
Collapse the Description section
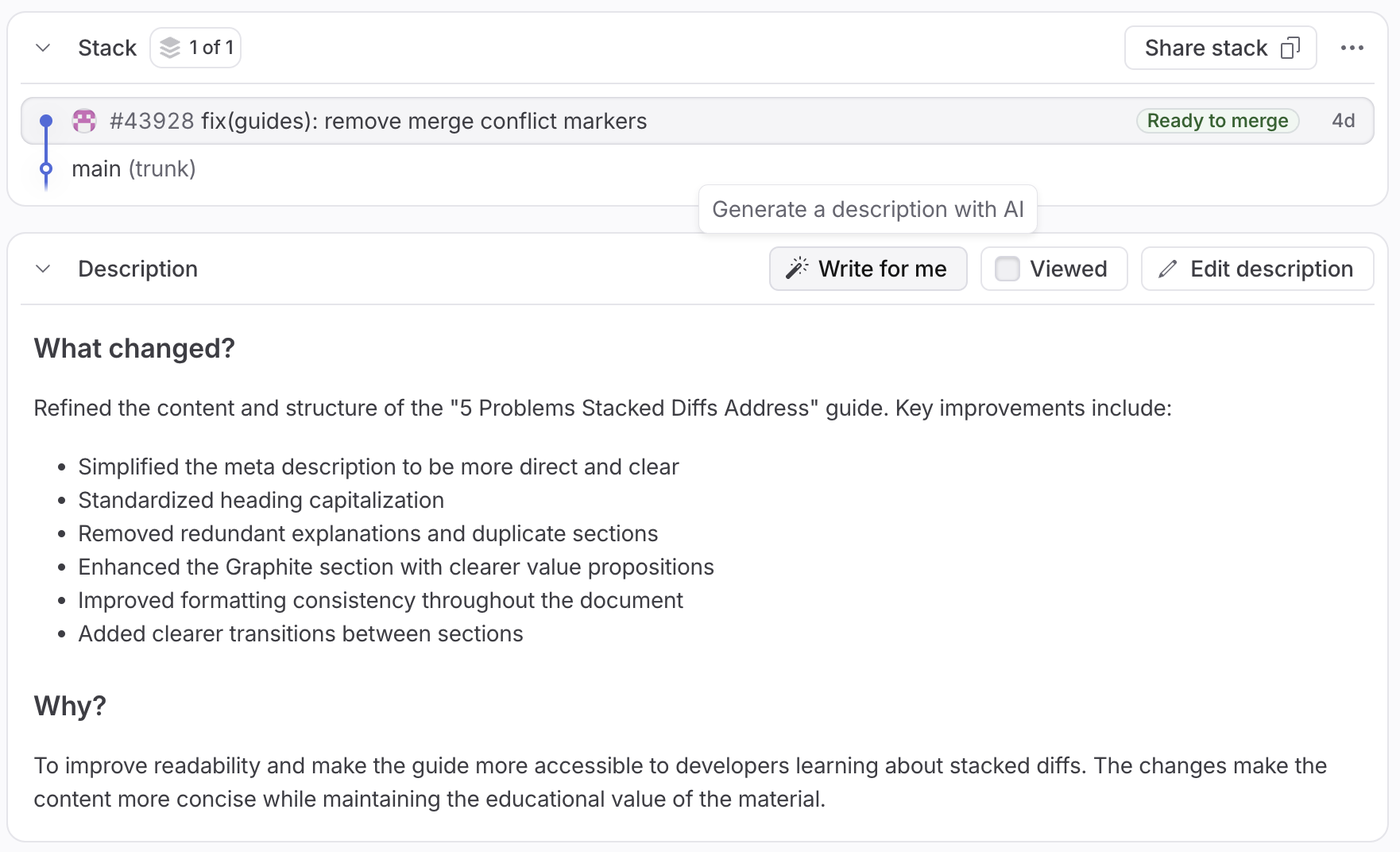click(42, 269)
